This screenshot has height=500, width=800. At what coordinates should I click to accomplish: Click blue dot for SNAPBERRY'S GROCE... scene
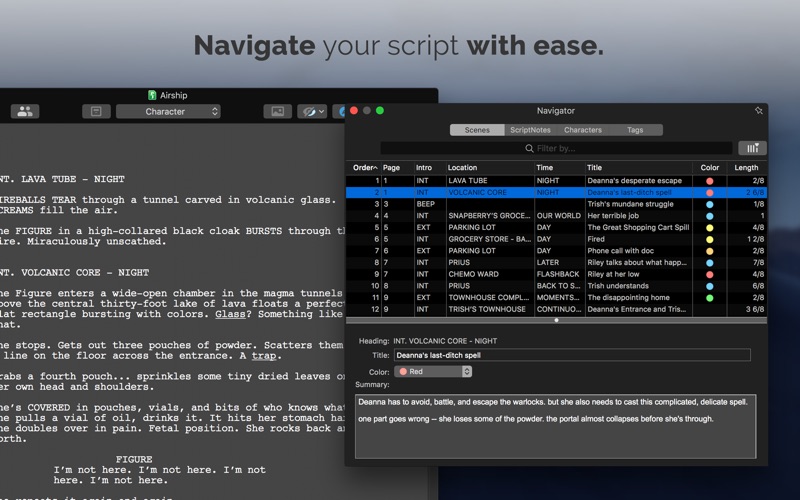point(709,216)
